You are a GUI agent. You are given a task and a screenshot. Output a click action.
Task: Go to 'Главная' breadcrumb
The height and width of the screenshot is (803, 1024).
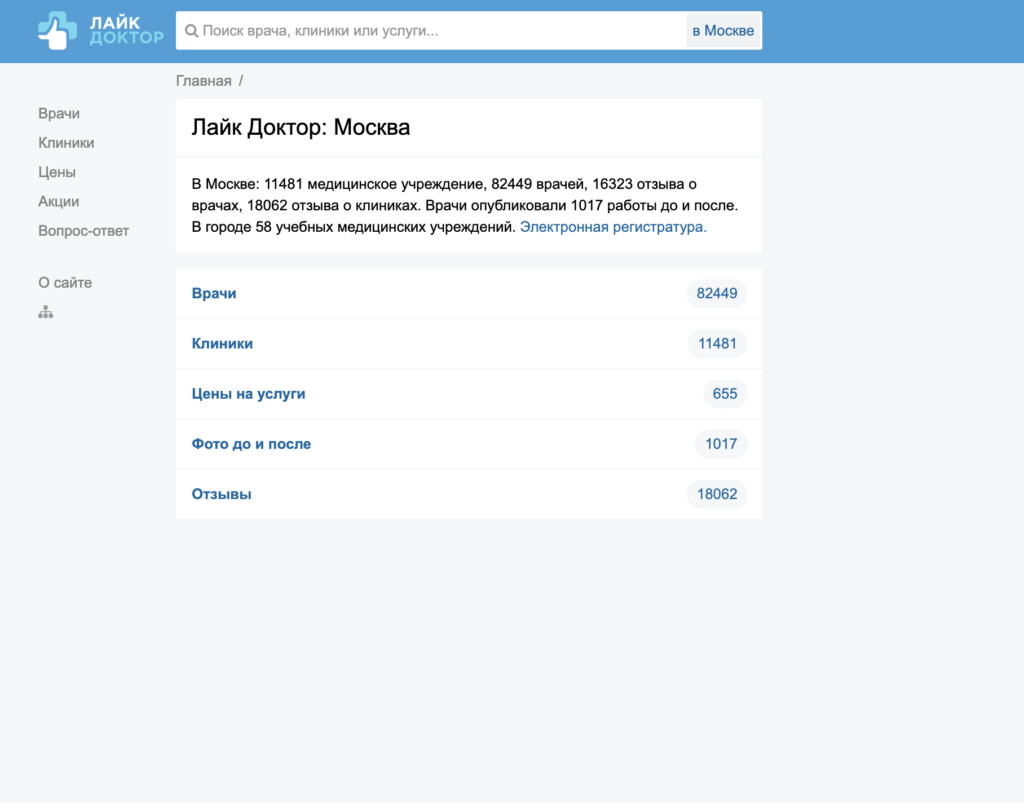point(204,81)
